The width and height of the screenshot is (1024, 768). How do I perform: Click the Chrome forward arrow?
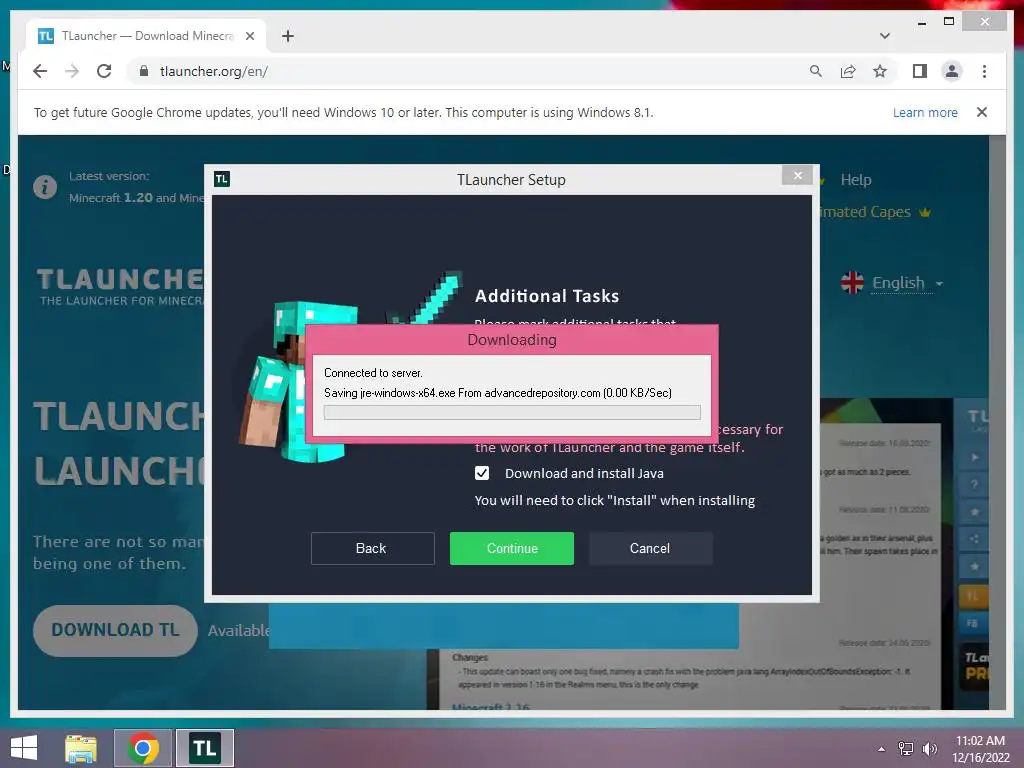pos(72,71)
